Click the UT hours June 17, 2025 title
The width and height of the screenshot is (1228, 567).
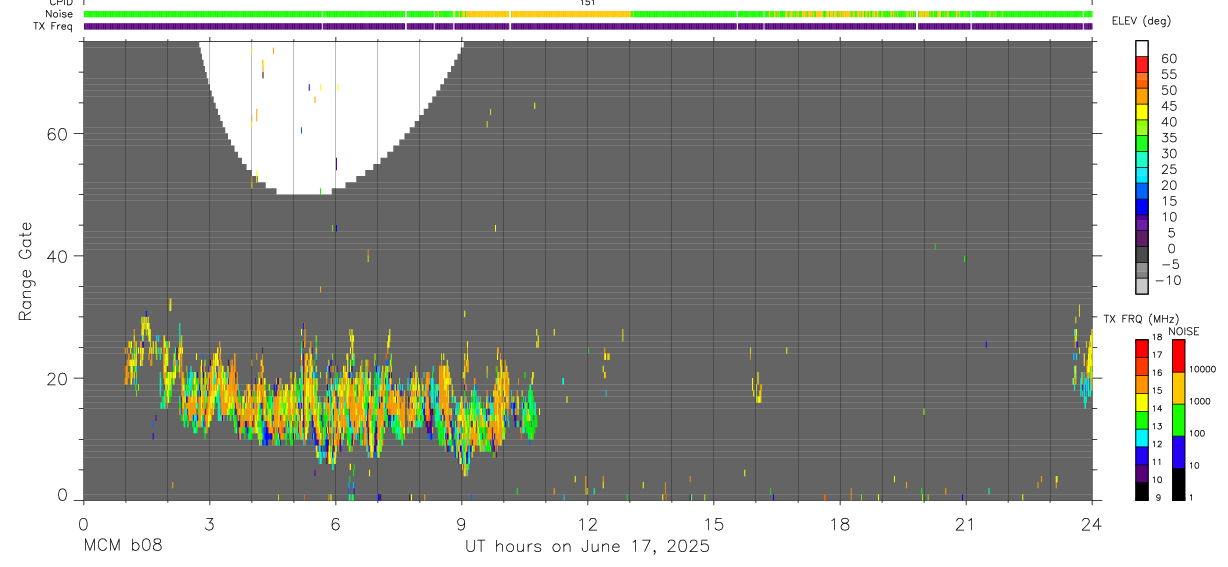[587, 546]
